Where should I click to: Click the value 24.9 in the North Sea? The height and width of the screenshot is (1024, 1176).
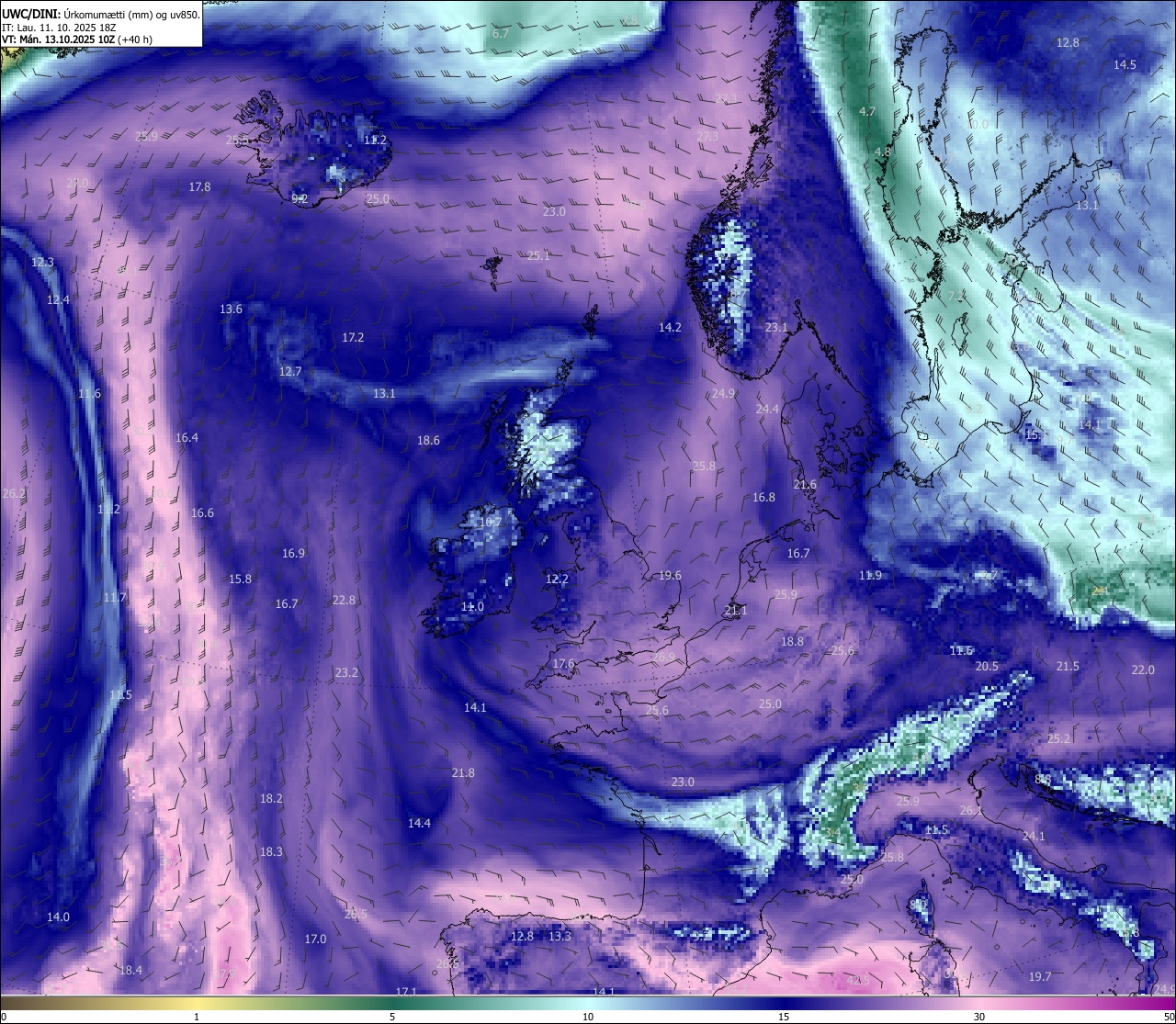(x=723, y=393)
